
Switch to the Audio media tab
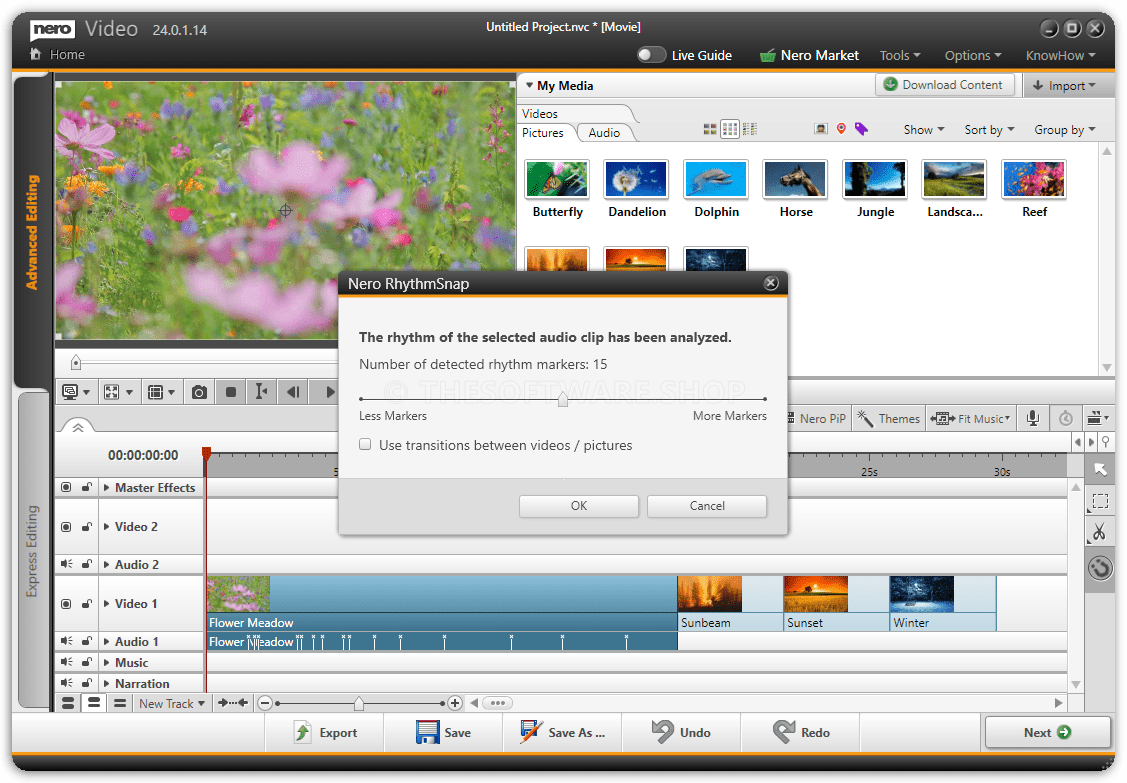pyautogui.click(x=604, y=133)
